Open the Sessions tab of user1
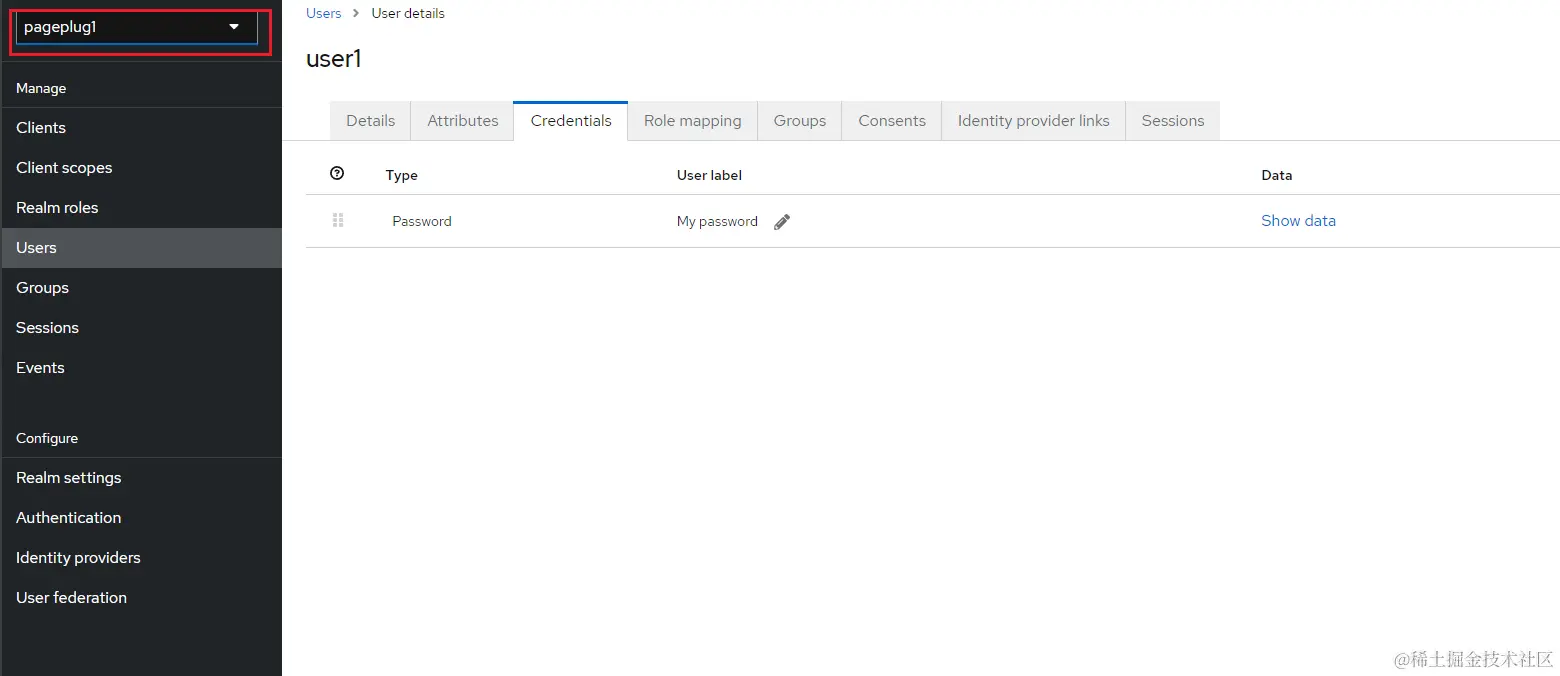The width and height of the screenshot is (1560, 676). (x=1172, y=121)
